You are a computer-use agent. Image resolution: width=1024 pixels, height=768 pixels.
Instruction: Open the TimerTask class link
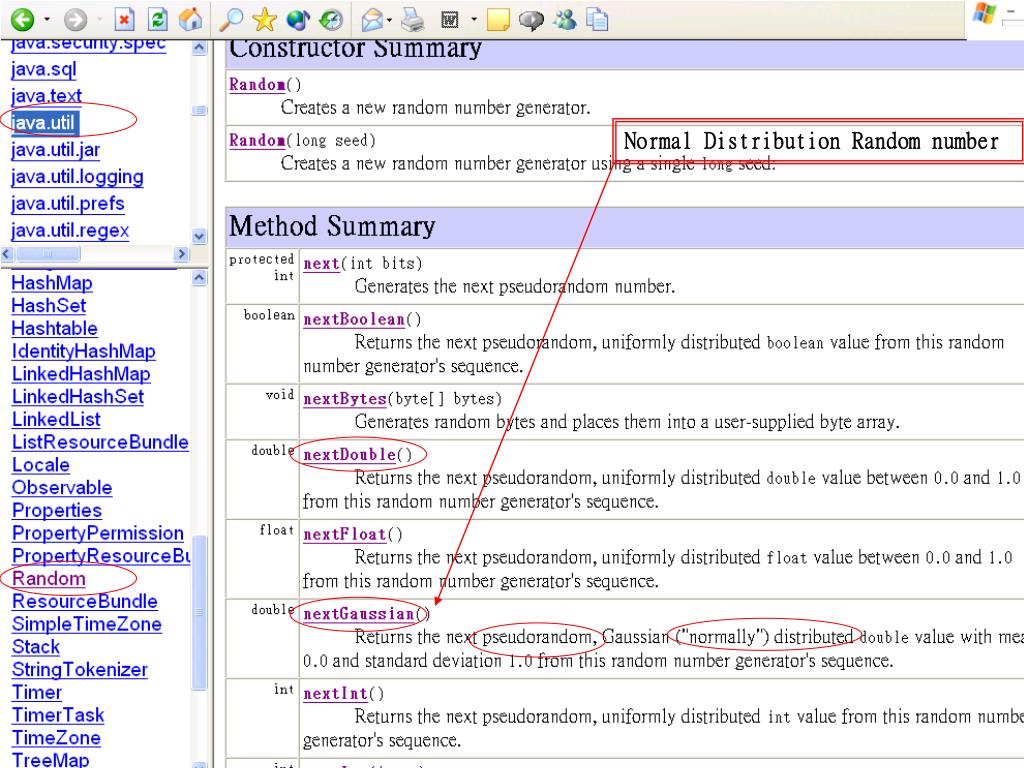[58, 716]
